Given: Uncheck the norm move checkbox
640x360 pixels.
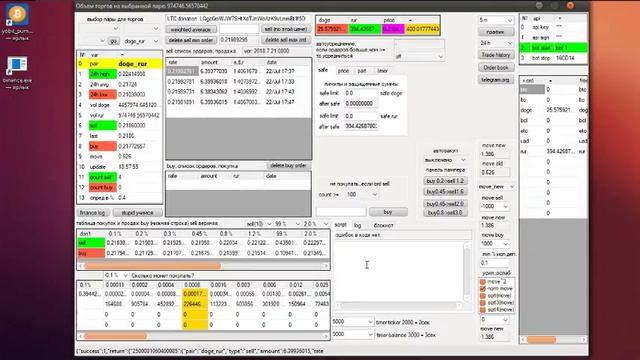Looking at the screenshot, I should point(483,289).
